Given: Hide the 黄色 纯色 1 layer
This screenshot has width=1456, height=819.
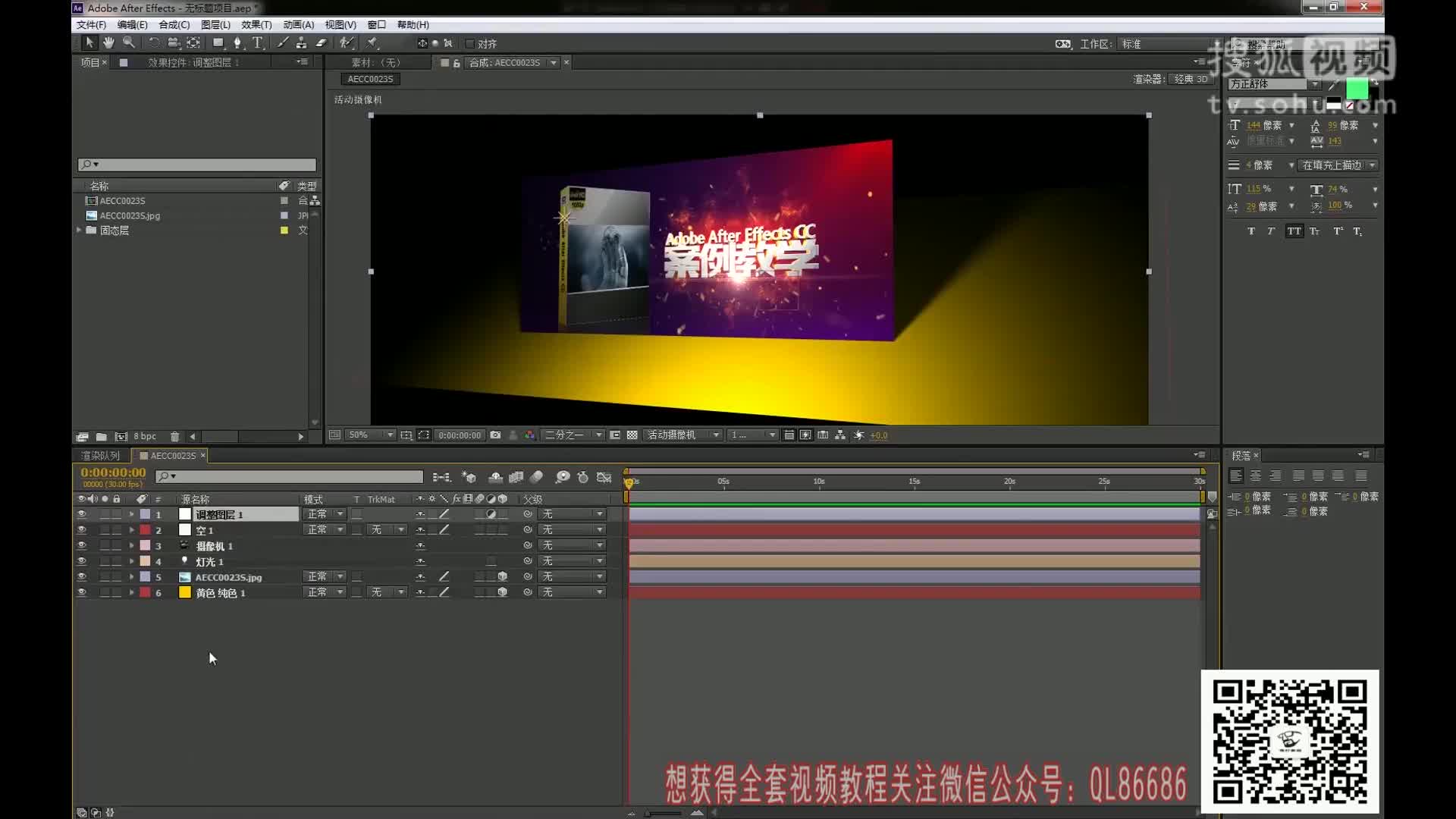Looking at the screenshot, I should point(81,593).
